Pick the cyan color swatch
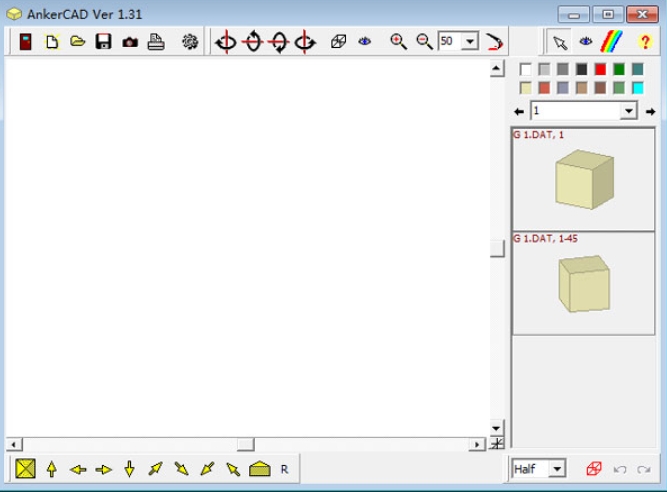This screenshot has height=492, width=667. click(x=638, y=88)
